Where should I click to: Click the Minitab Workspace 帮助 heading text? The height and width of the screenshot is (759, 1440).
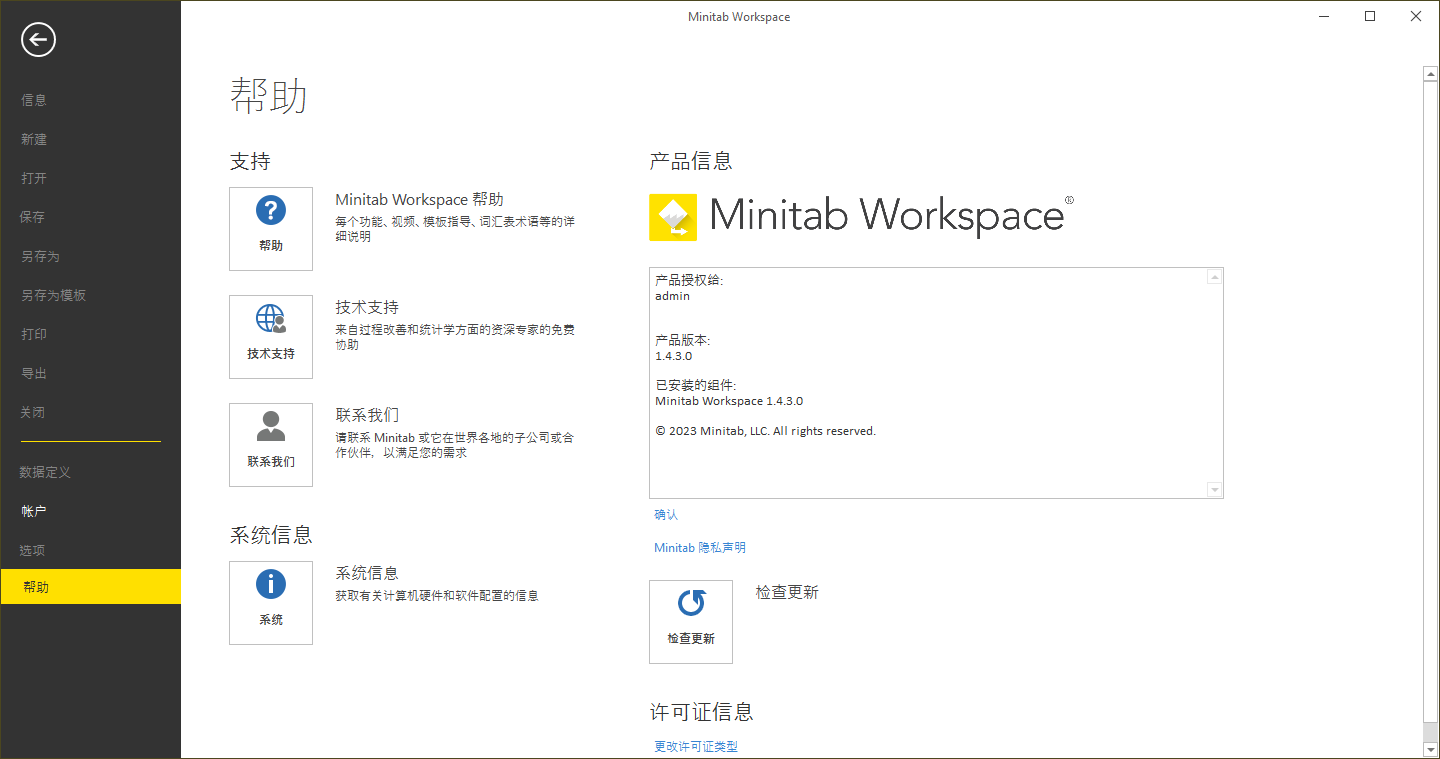(x=420, y=200)
